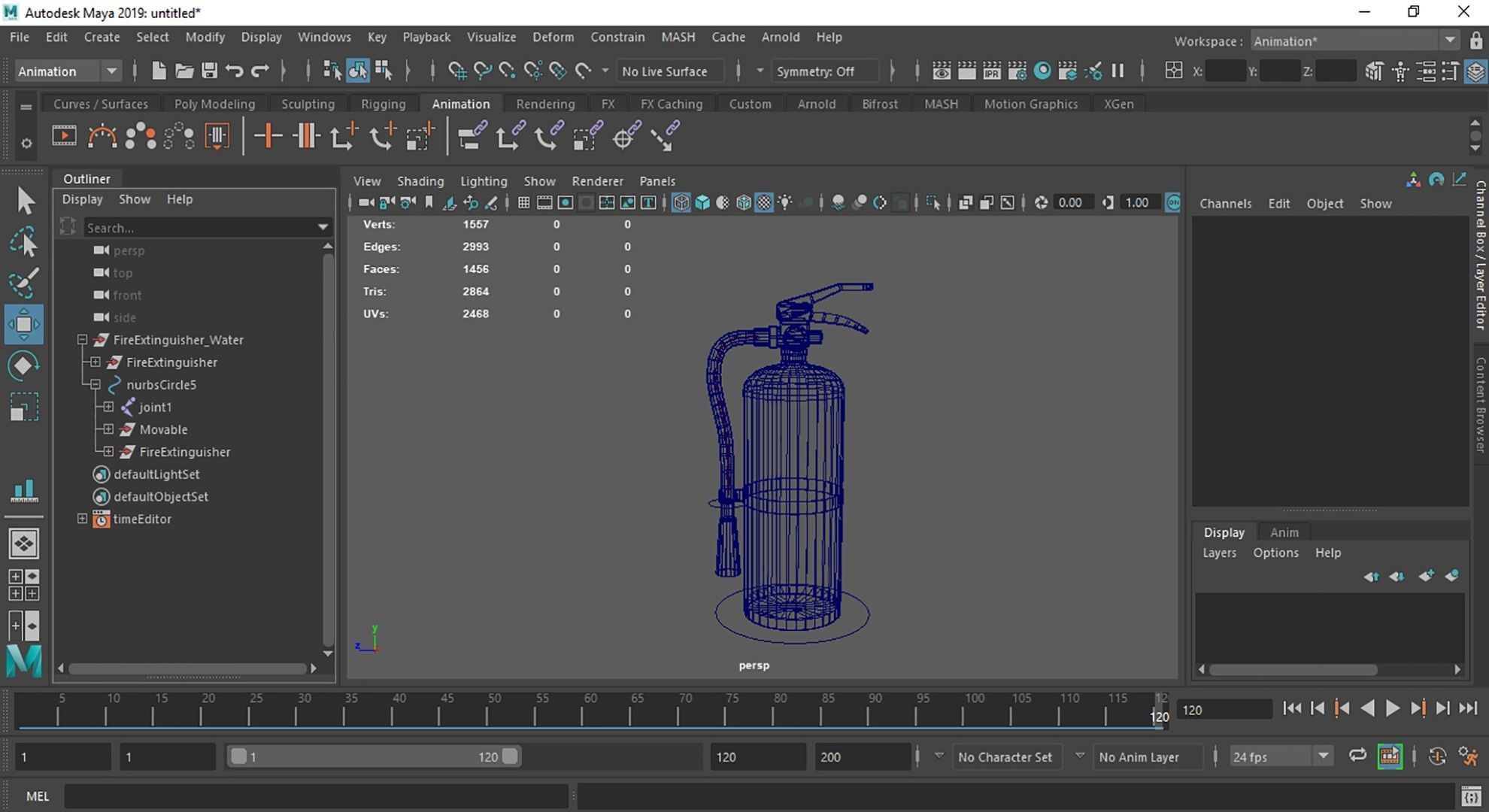Click No Character Set button
Viewport: 1489px width, 812px height.
[1005, 757]
